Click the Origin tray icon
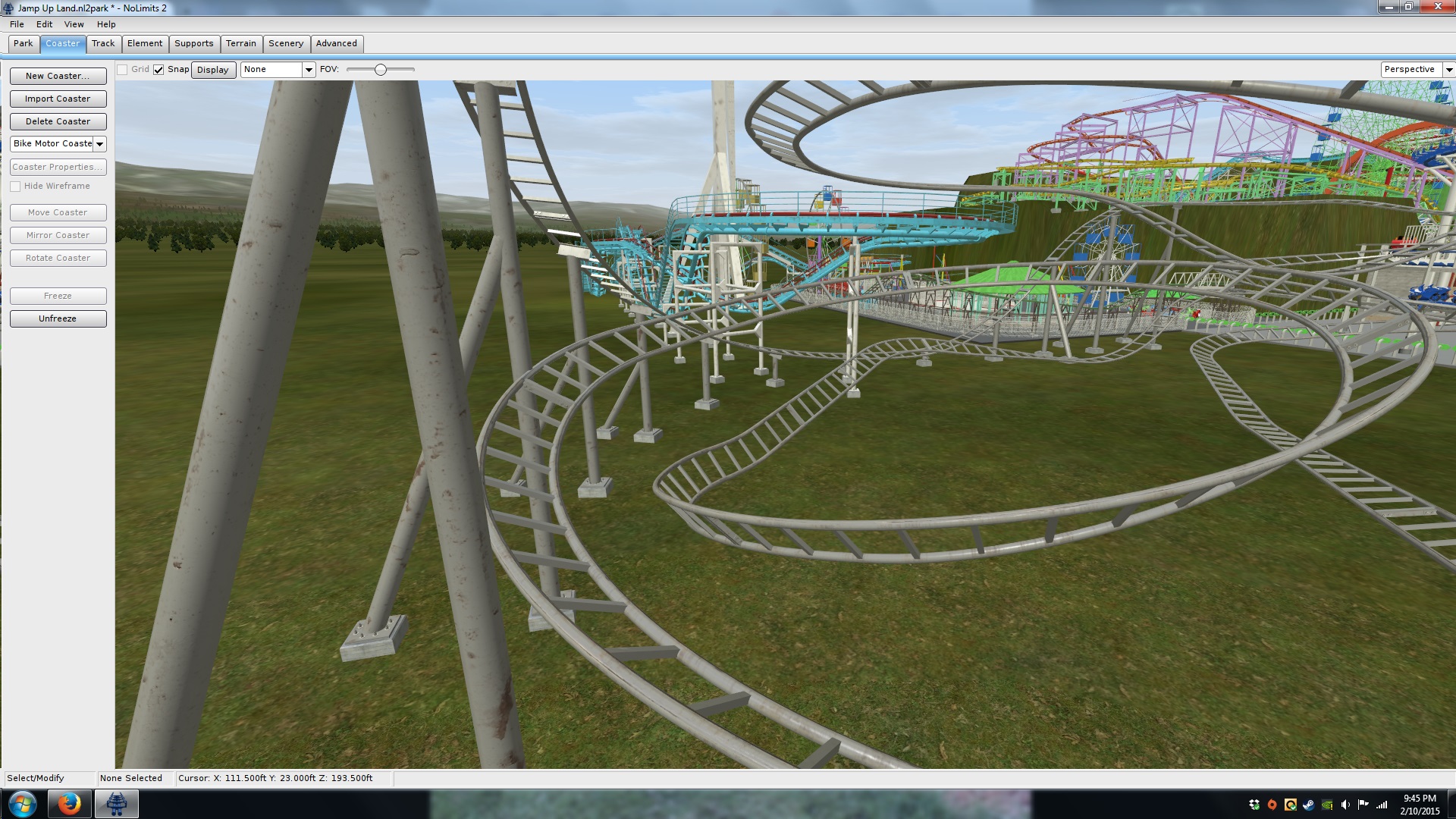The width and height of the screenshot is (1456, 819). click(1272, 805)
